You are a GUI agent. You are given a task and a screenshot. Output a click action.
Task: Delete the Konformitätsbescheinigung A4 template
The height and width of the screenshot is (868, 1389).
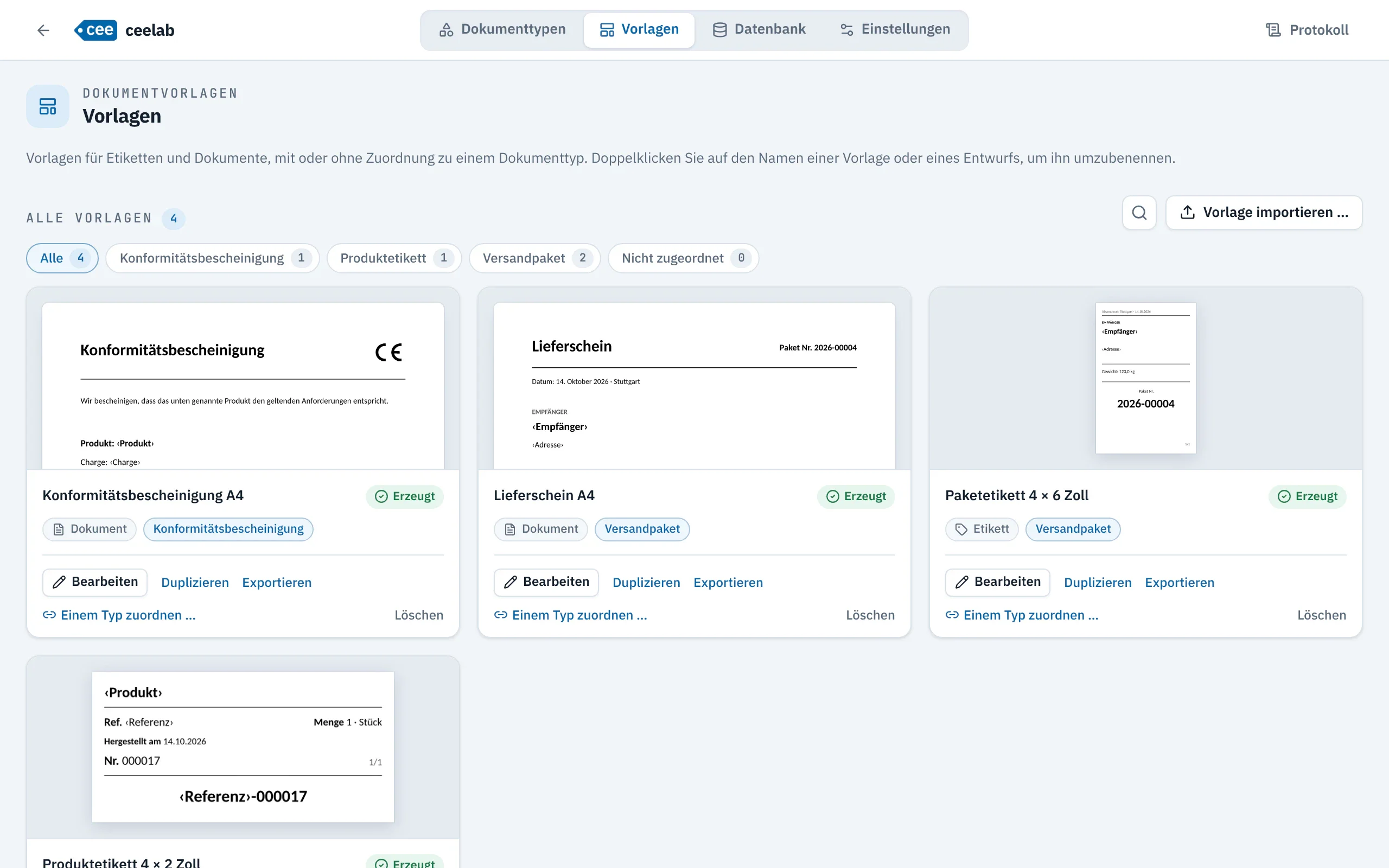[x=419, y=615]
